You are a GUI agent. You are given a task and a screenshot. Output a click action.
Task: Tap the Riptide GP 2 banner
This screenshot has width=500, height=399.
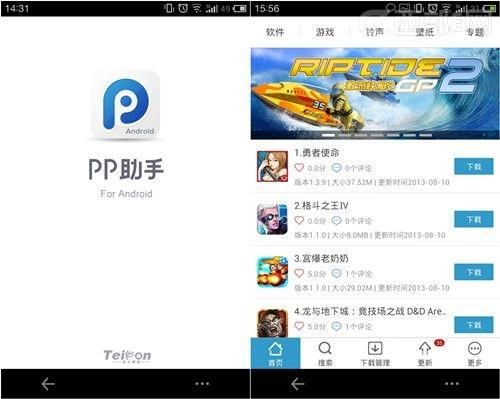pos(375,93)
